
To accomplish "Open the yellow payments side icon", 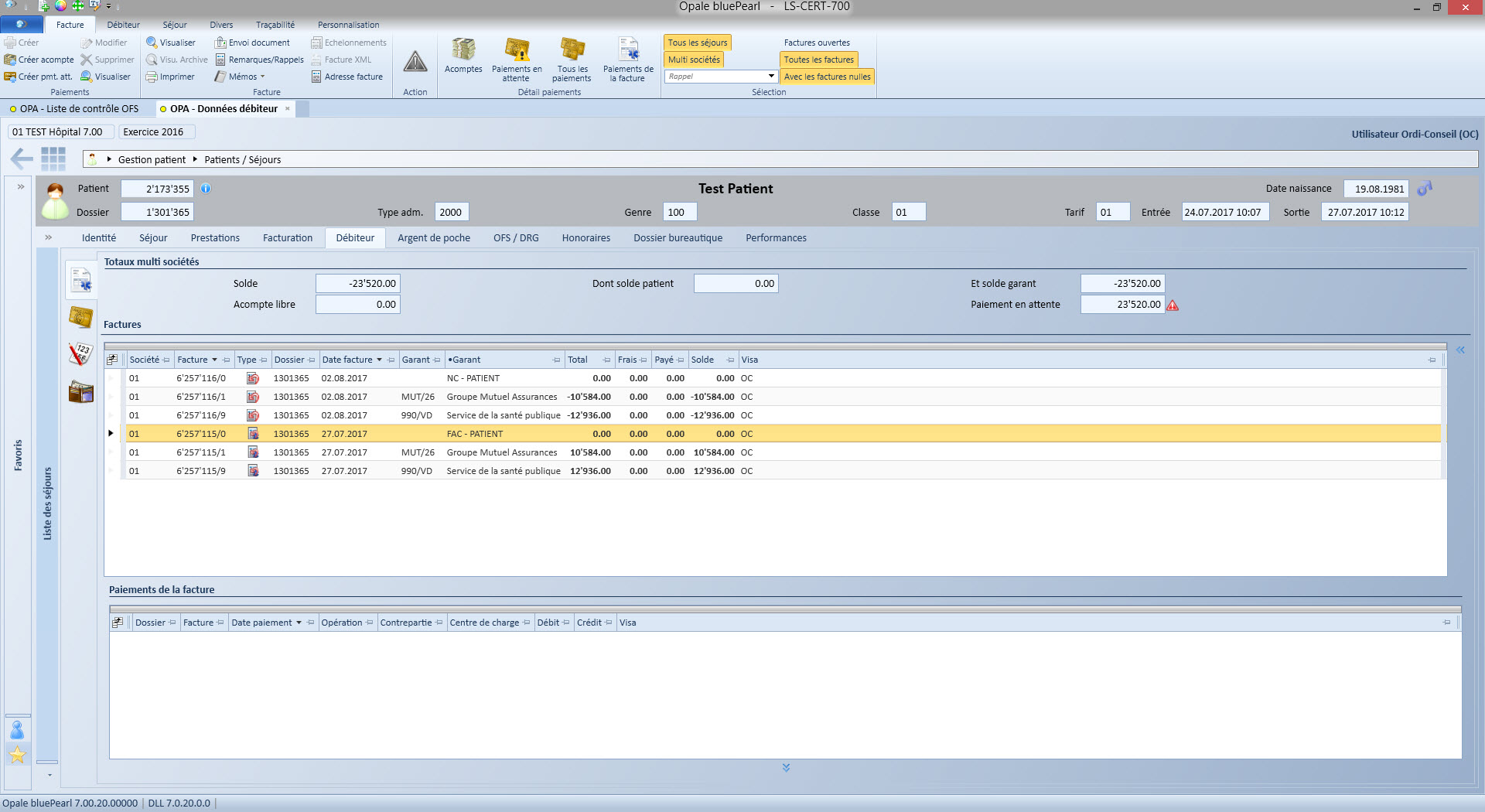I will pyautogui.click(x=80, y=316).
